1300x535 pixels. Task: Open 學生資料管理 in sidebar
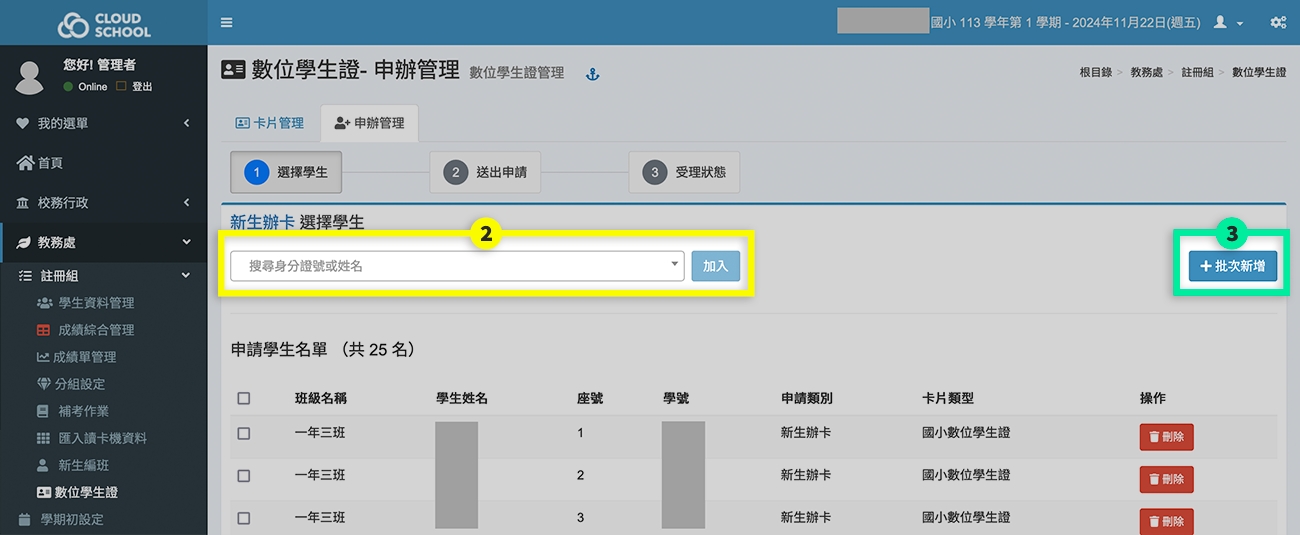coord(95,303)
